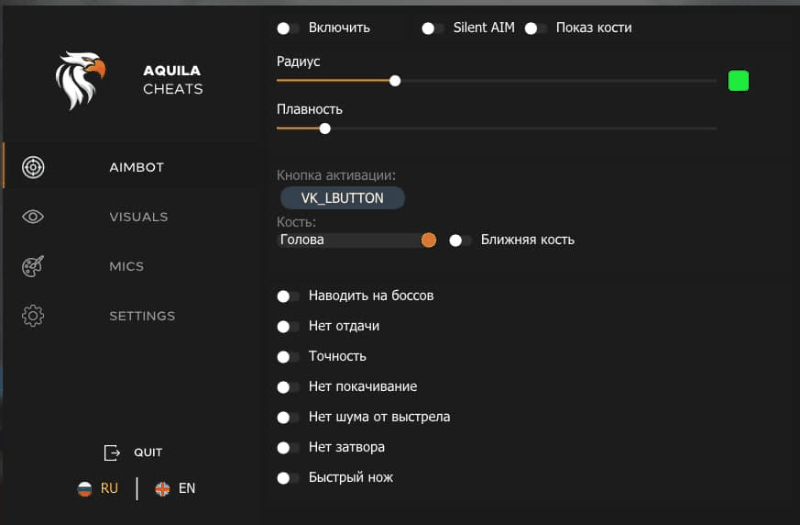The image size is (800, 525).
Task: Switch on the Ближняя кость toggle
Action: pyautogui.click(x=460, y=240)
